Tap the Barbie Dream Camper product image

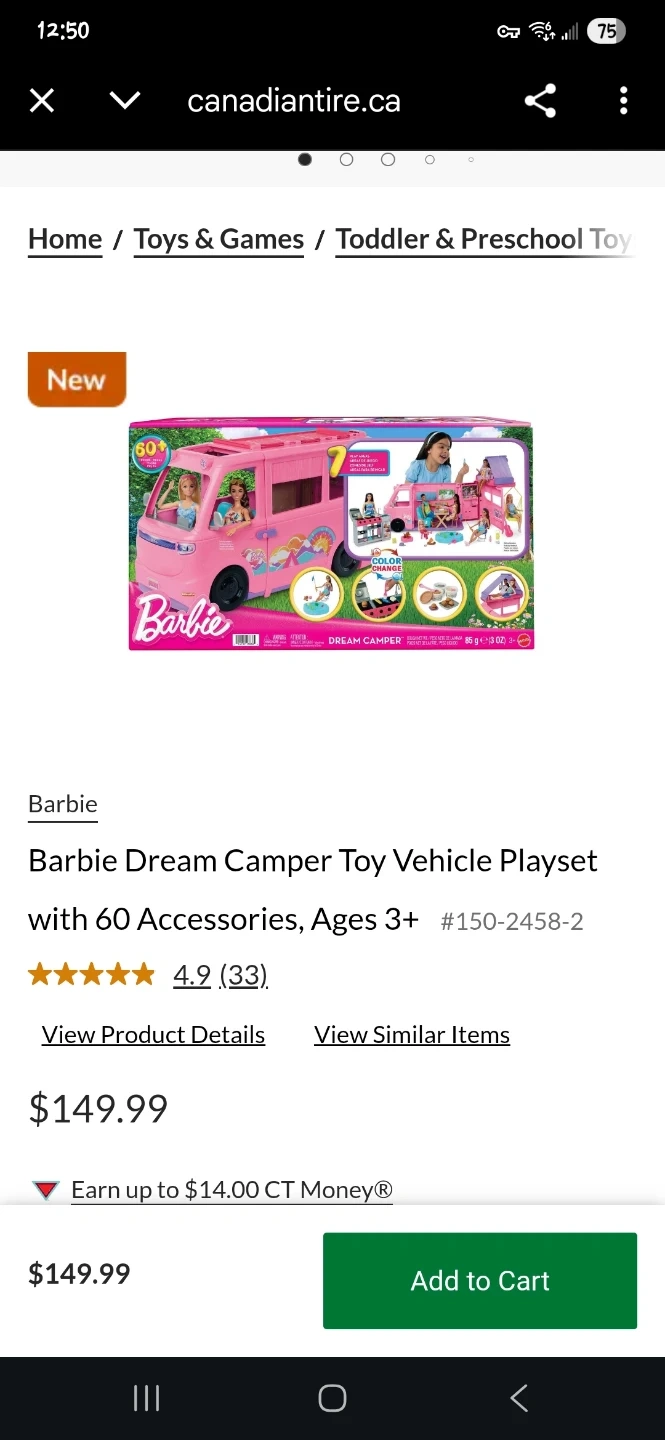coord(331,534)
